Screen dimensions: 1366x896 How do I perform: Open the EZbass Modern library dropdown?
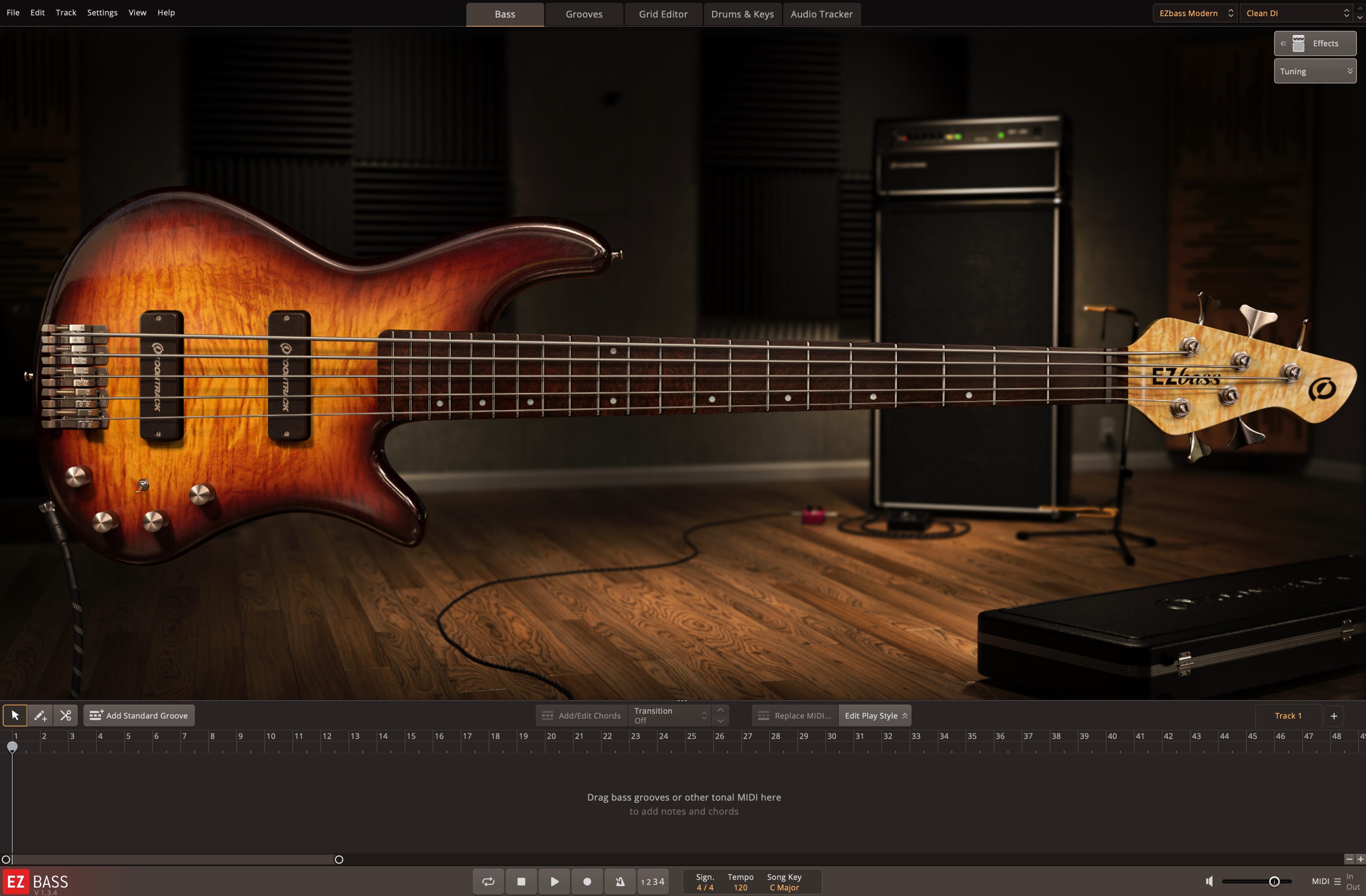pos(1196,13)
